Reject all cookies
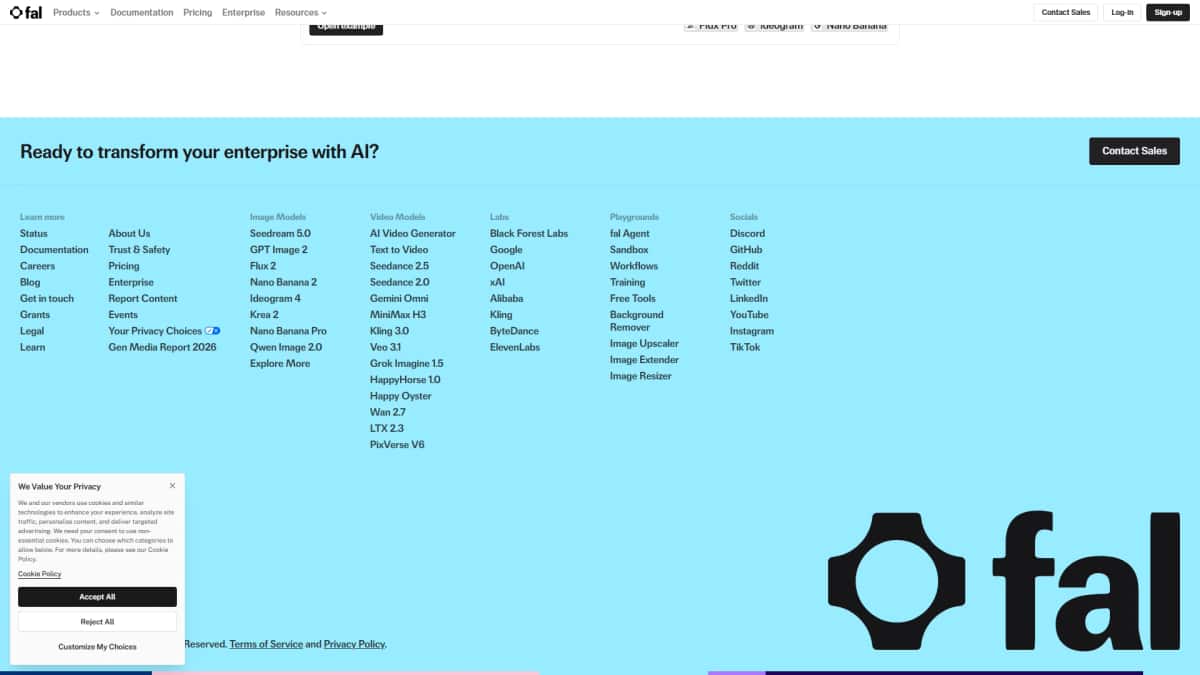 (97, 622)
